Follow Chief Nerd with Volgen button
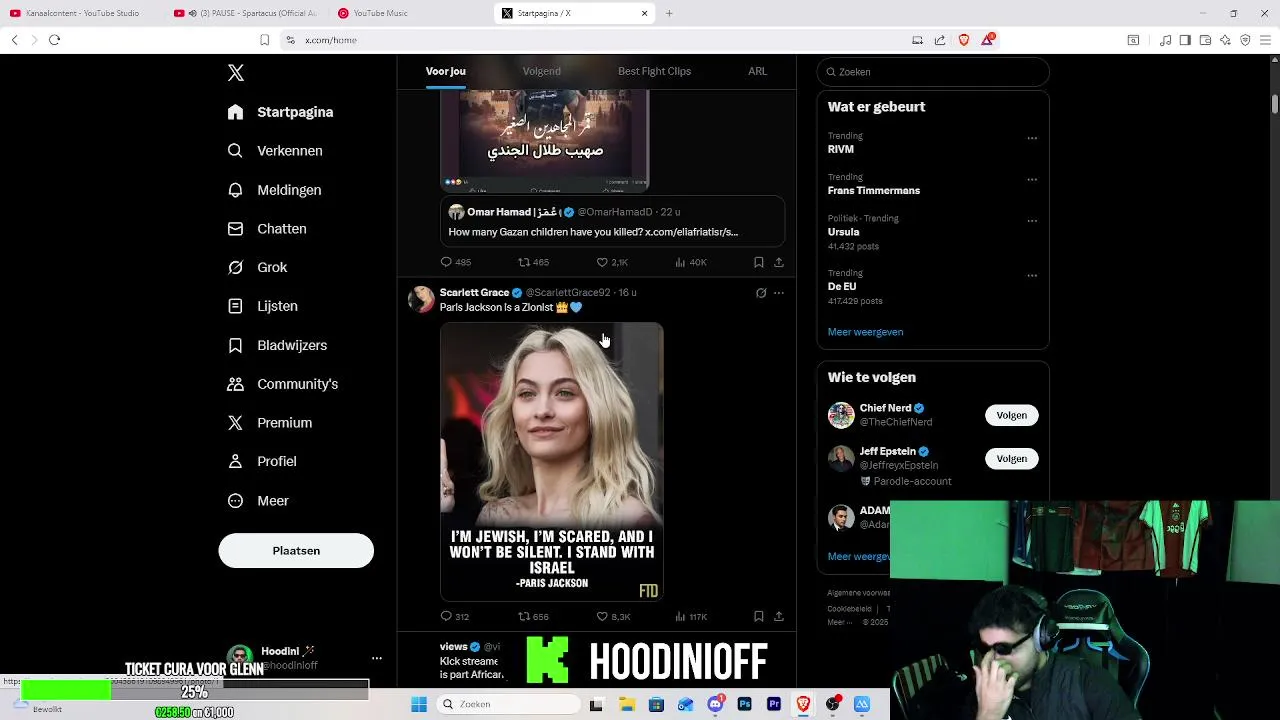Image resolution: width=1280 pixels, height=720 pixels. (1011, 415)
